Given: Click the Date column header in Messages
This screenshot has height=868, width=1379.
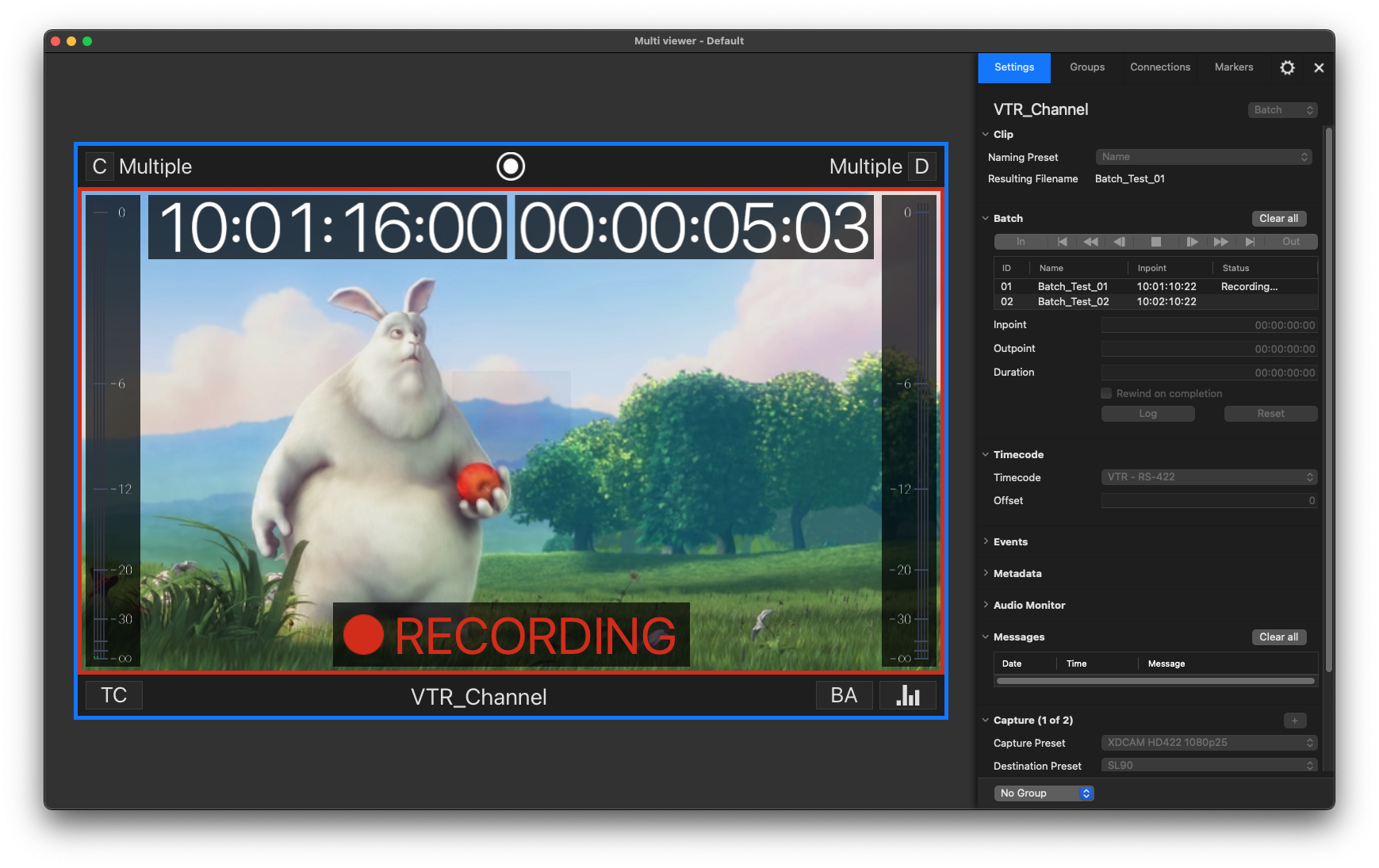Looking at the screenshot, I should tap(1025, 664).
